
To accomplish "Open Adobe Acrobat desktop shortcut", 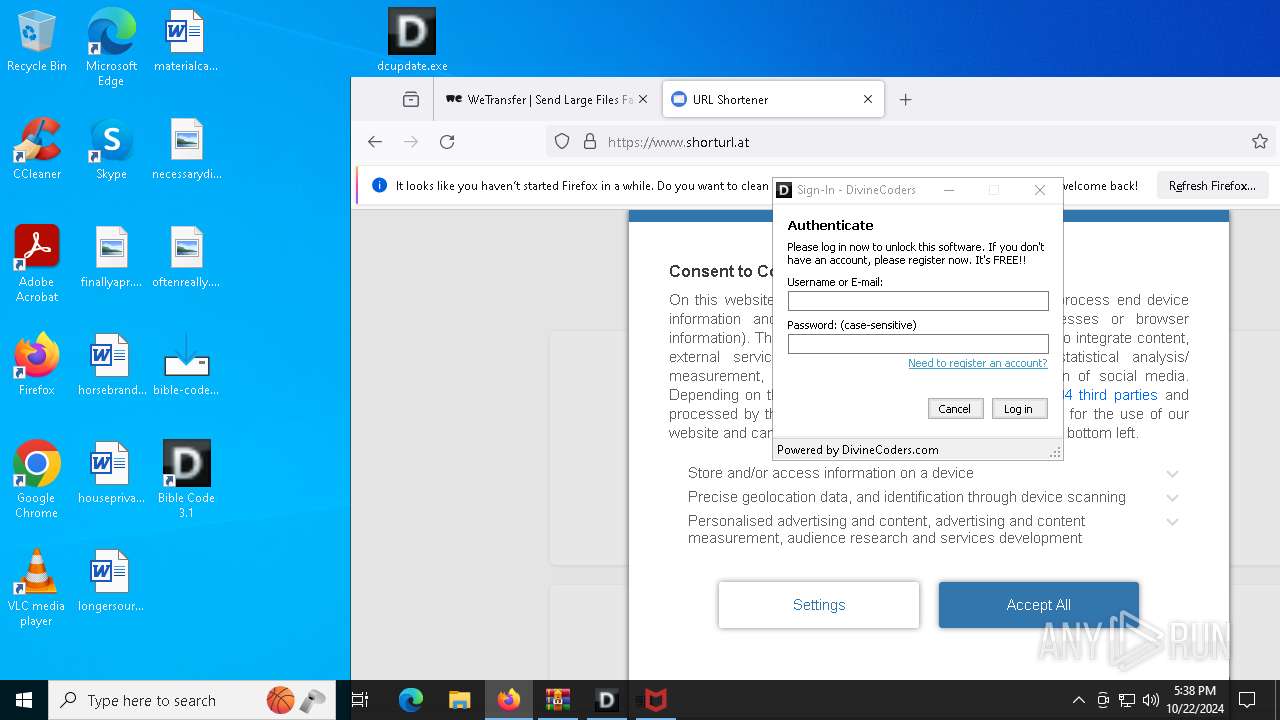I will click(37, 264).
